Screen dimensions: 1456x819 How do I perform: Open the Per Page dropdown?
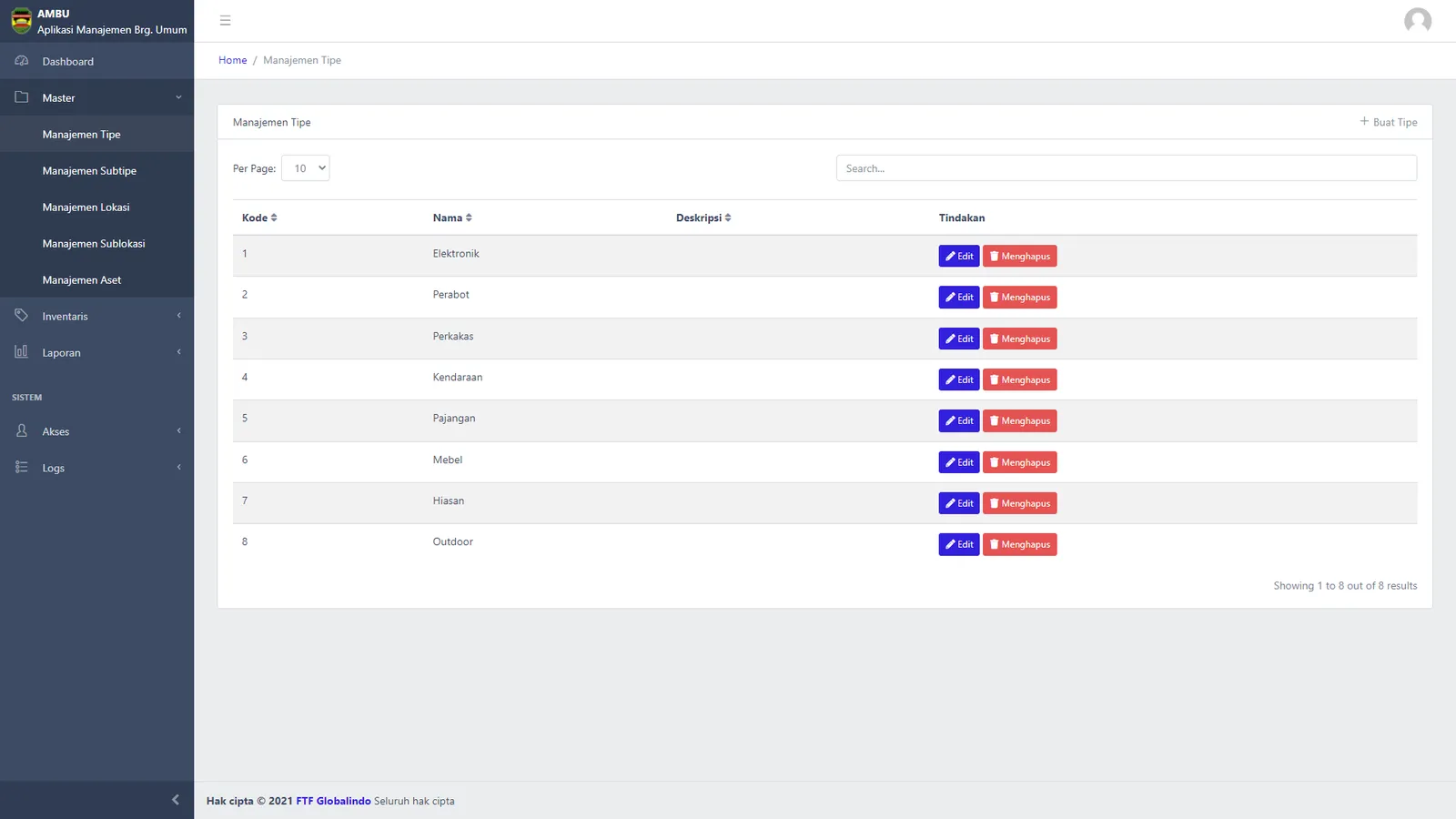[306, 168]
